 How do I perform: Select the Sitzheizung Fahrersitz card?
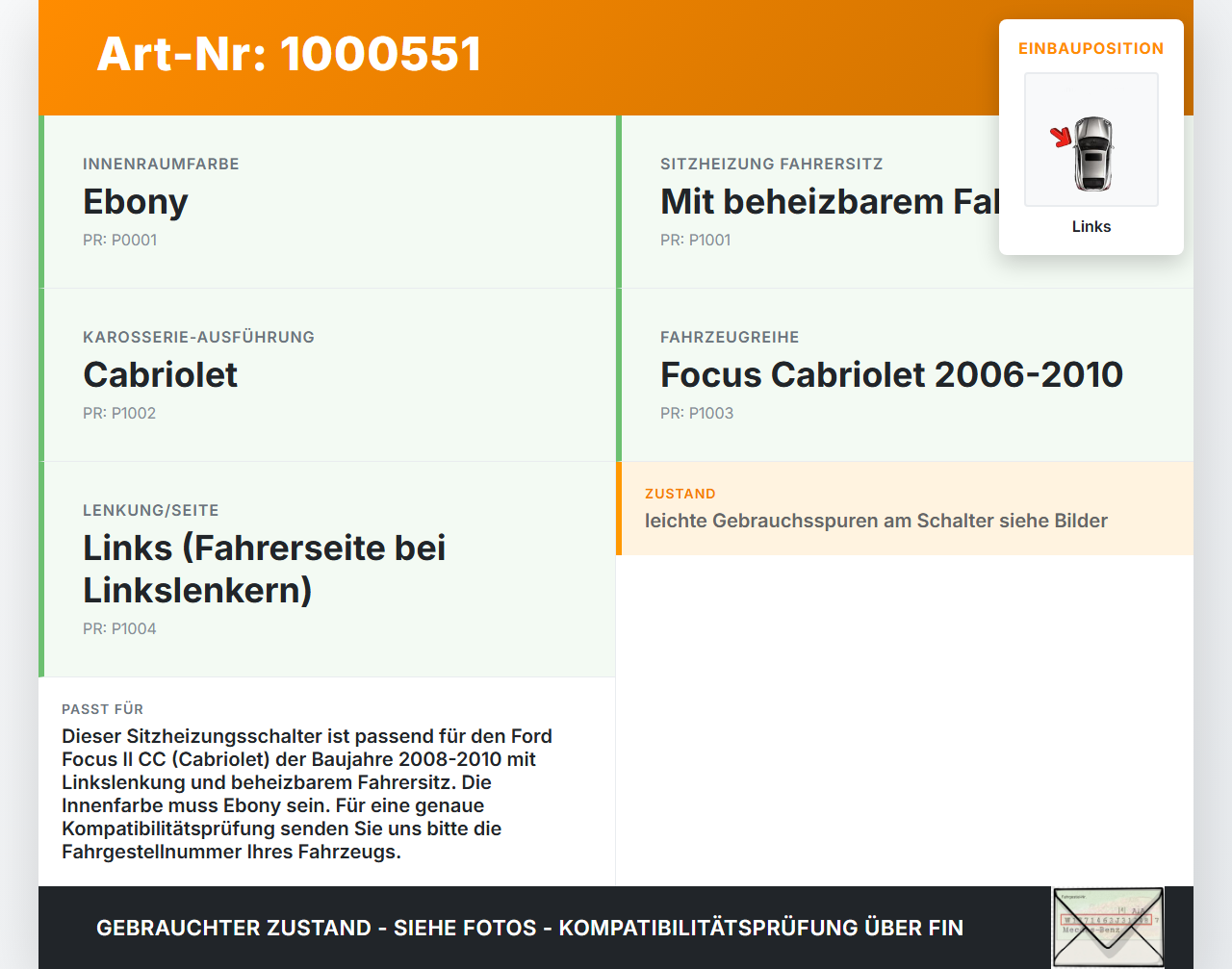(x=905, y=202)
